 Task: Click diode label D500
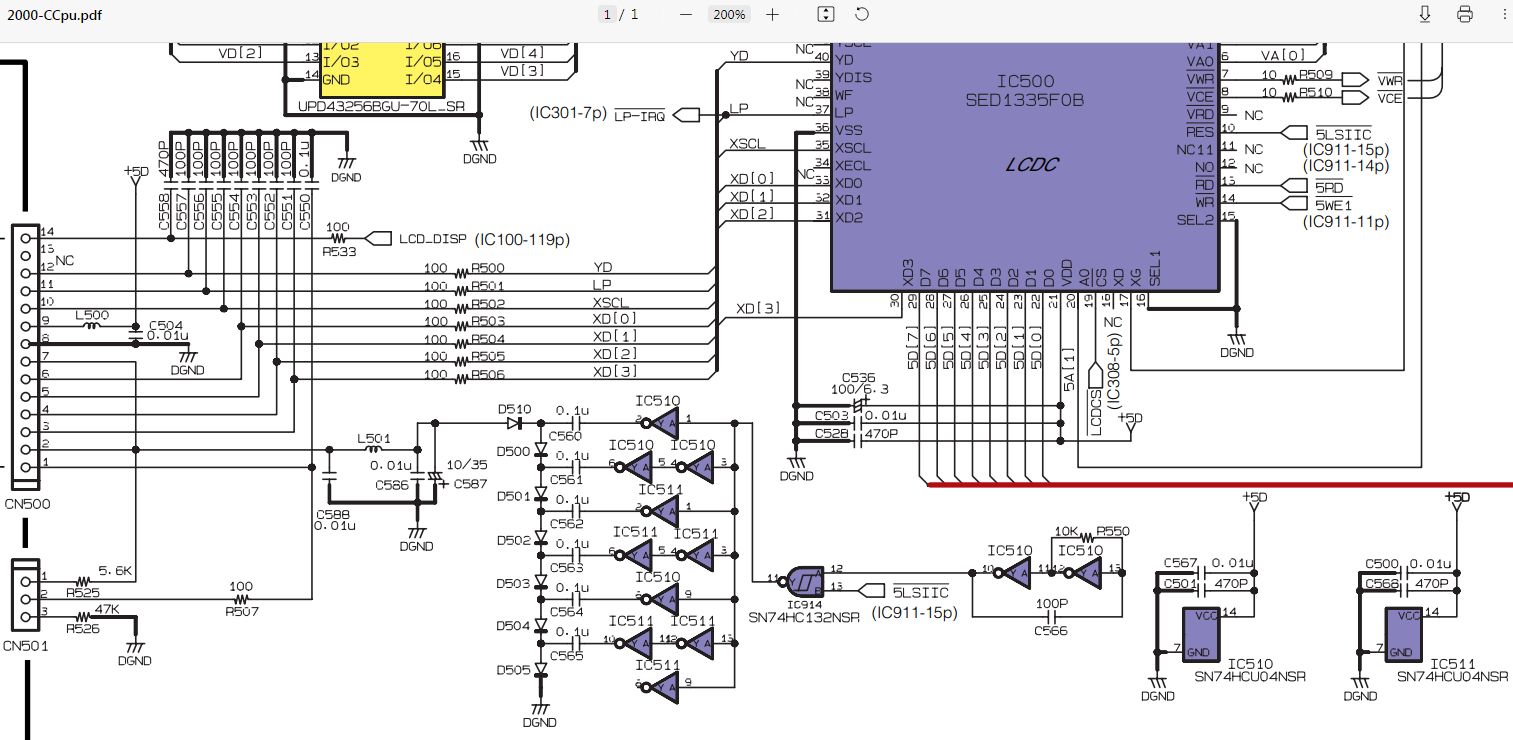coord(514,452)
